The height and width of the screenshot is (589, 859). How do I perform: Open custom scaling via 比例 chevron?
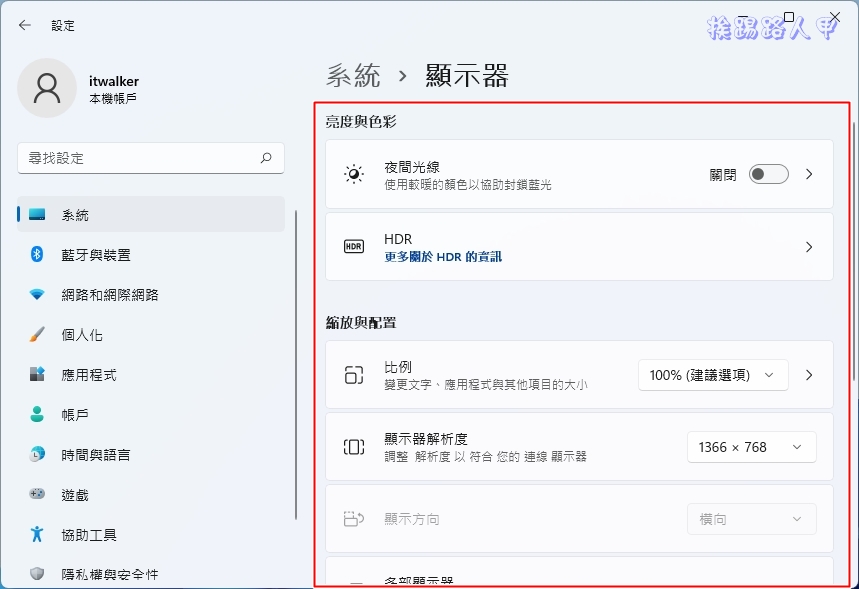[809, 375]
